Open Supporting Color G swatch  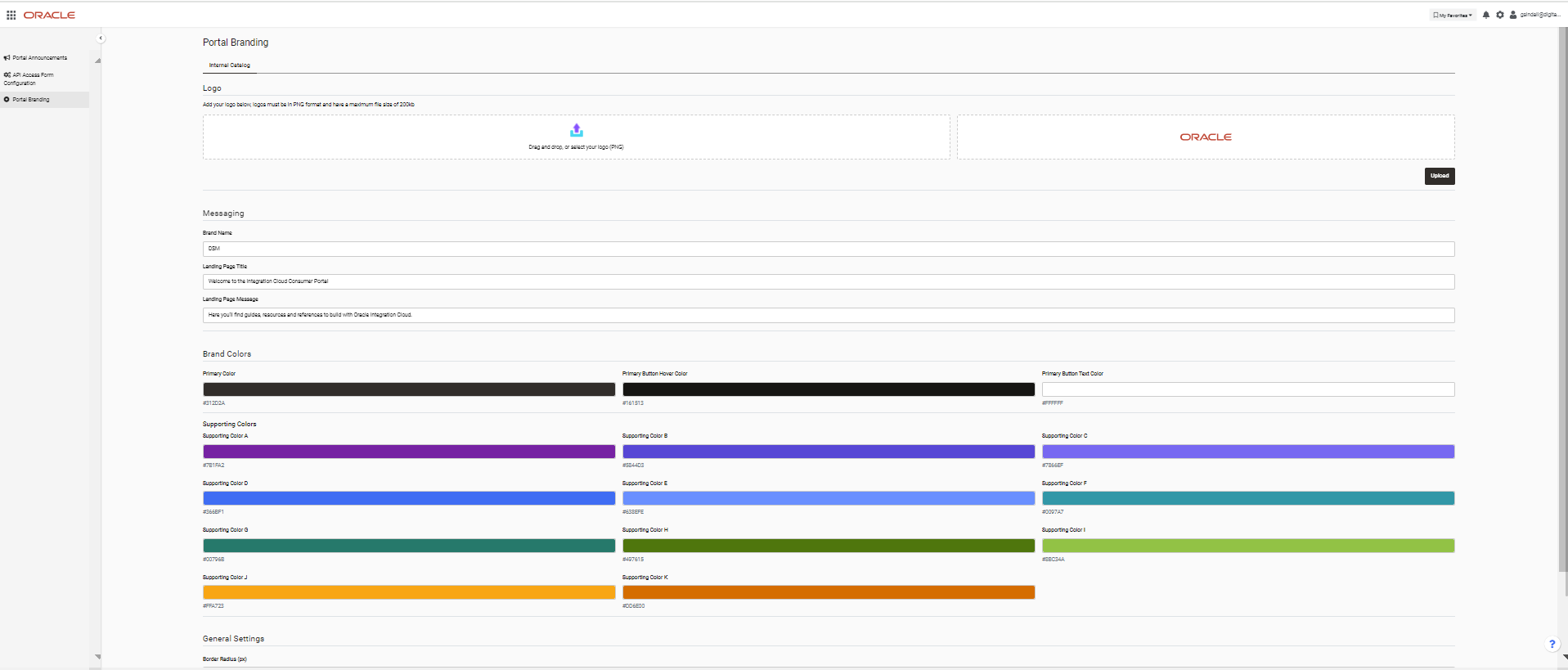click(409, 546)
